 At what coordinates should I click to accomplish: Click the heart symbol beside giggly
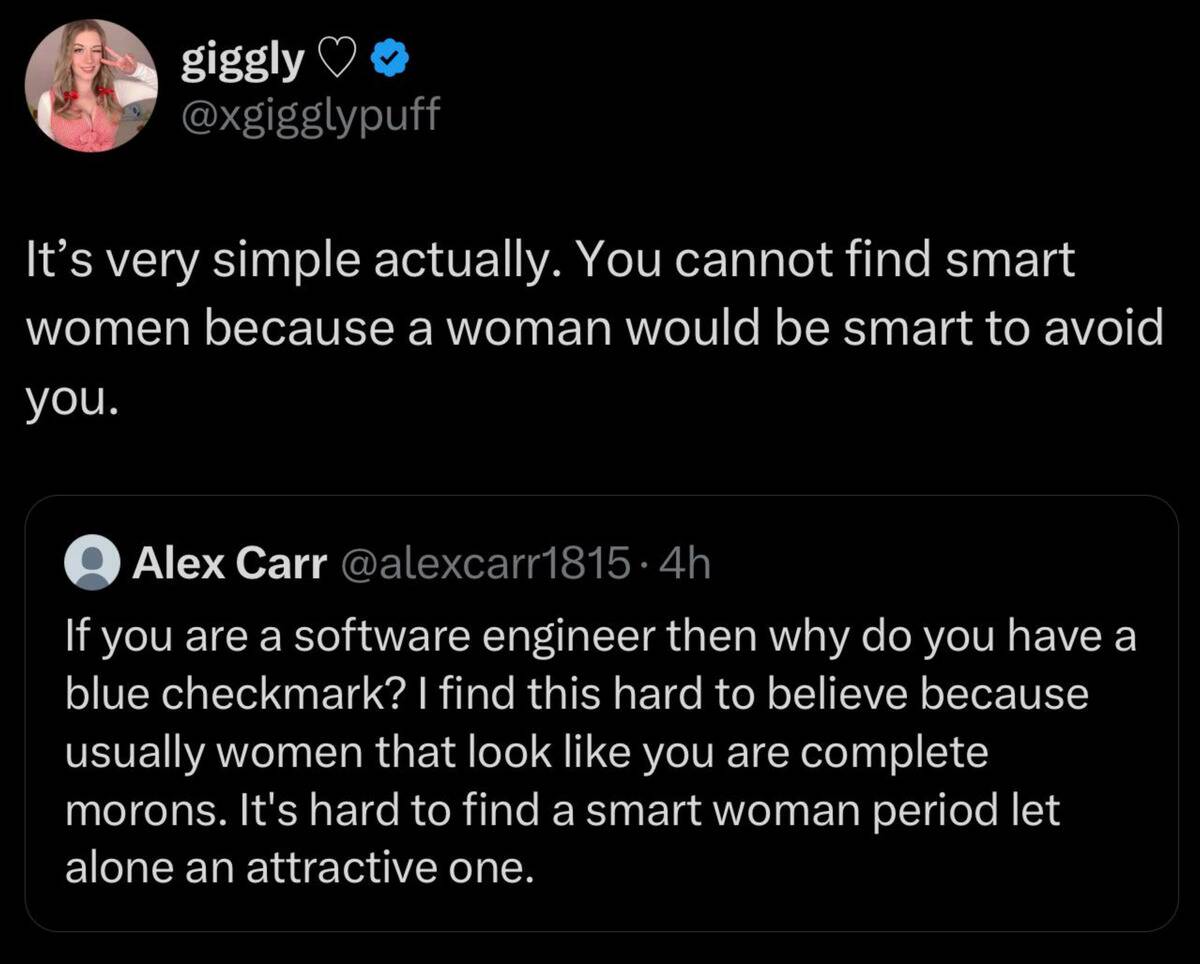[x=335, y=63]
